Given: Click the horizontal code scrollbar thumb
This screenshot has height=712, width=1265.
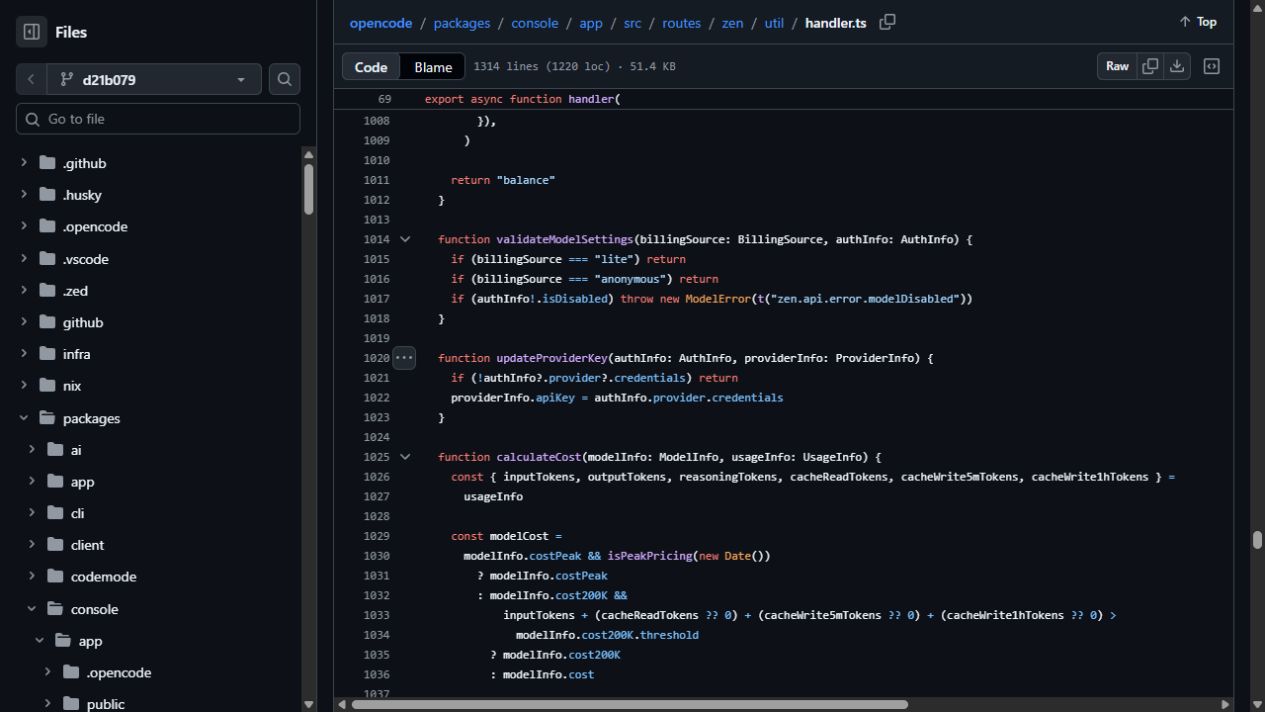Looking at the screenshot, I should click(x=629, y=704).
